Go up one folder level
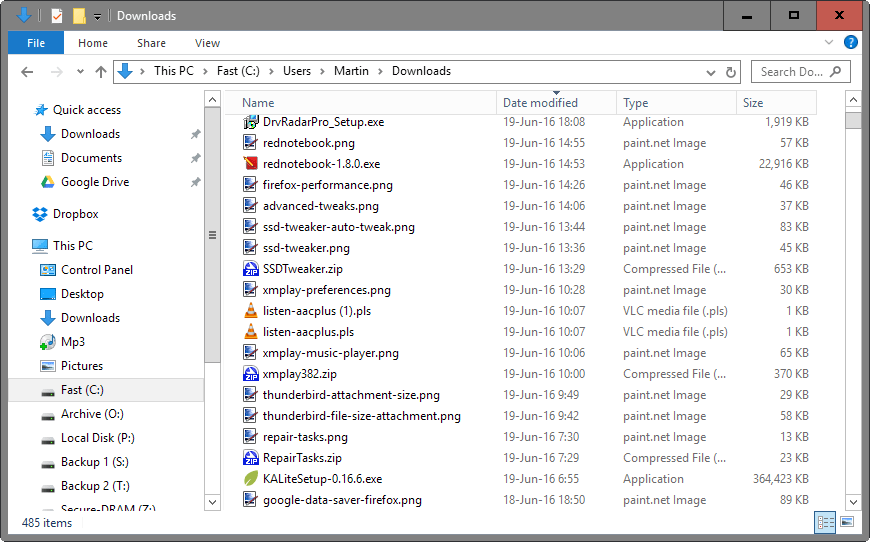Viewport: 870px width, 542px height. point(100,72)
